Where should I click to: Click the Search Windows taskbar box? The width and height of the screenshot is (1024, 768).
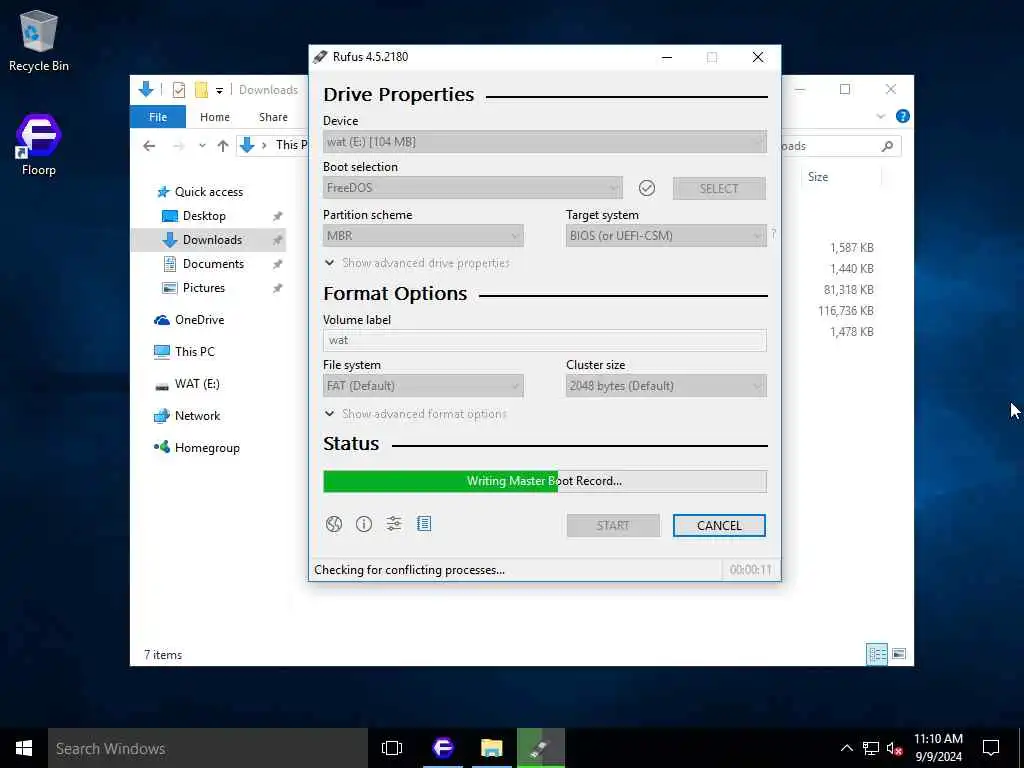tap(208, 748)
